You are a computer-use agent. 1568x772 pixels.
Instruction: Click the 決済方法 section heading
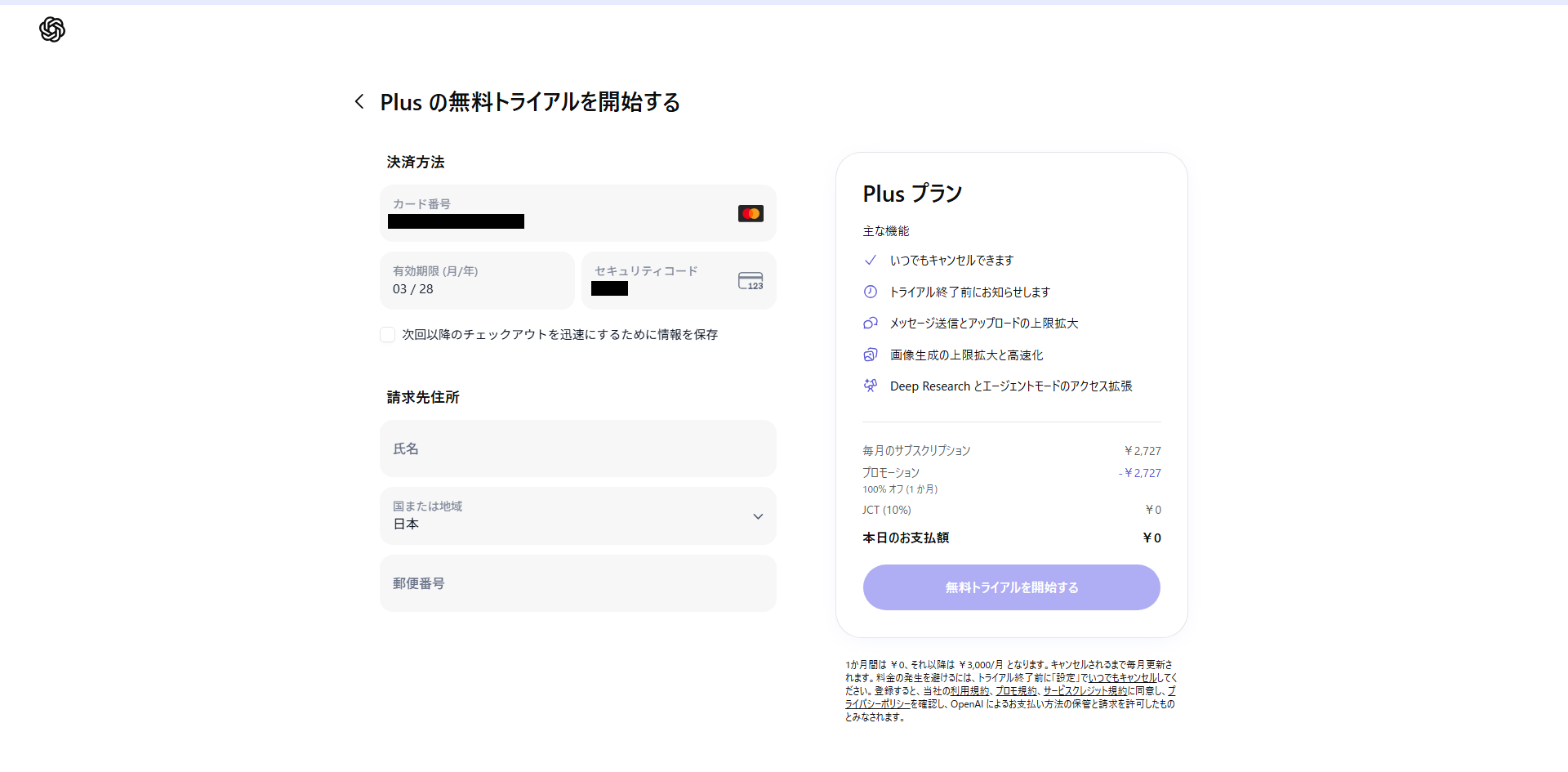[416, 162]
